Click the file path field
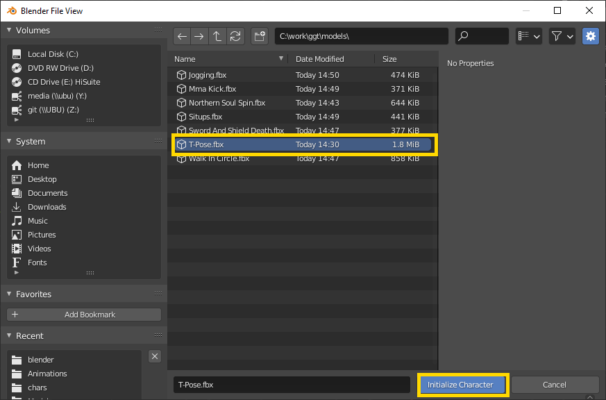The height and width of the screenshot is (400, 606). (361, 36)
